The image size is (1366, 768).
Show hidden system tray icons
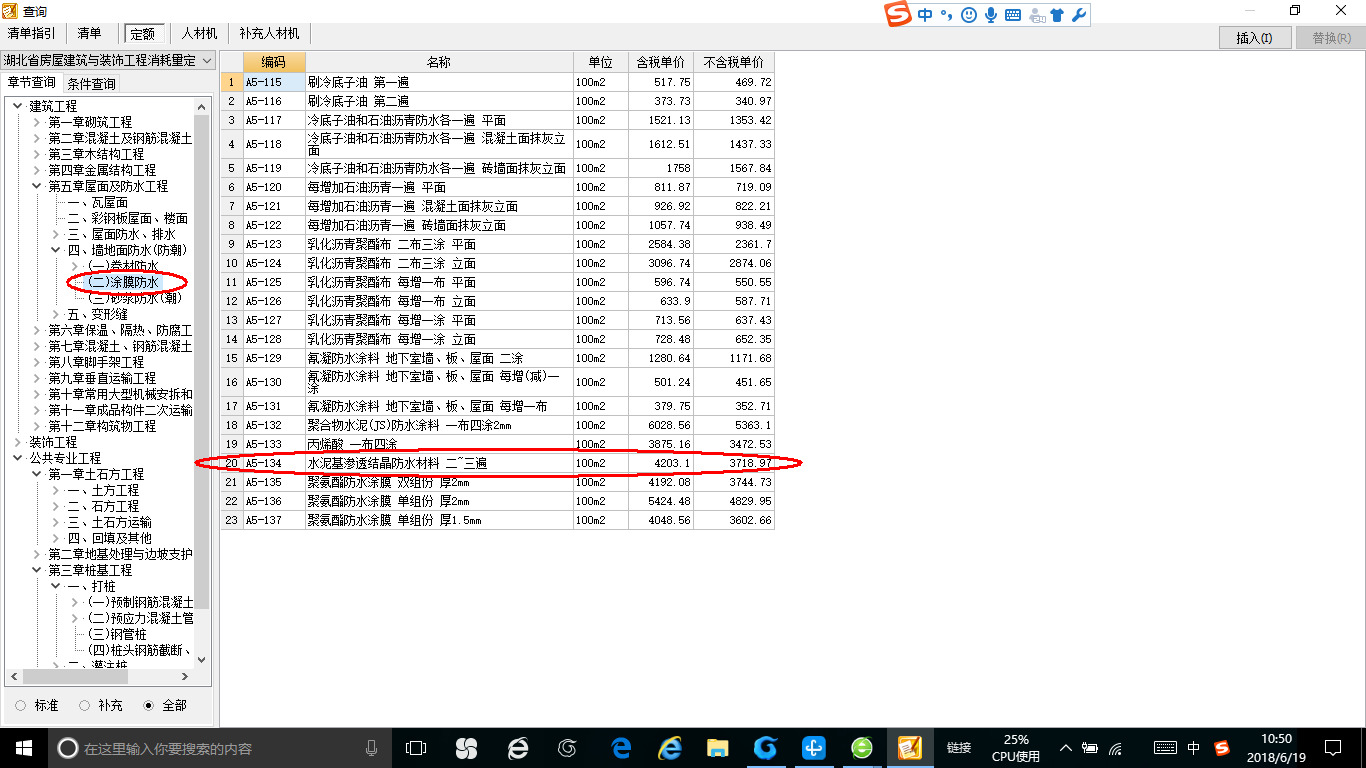tap(1066, 747)
